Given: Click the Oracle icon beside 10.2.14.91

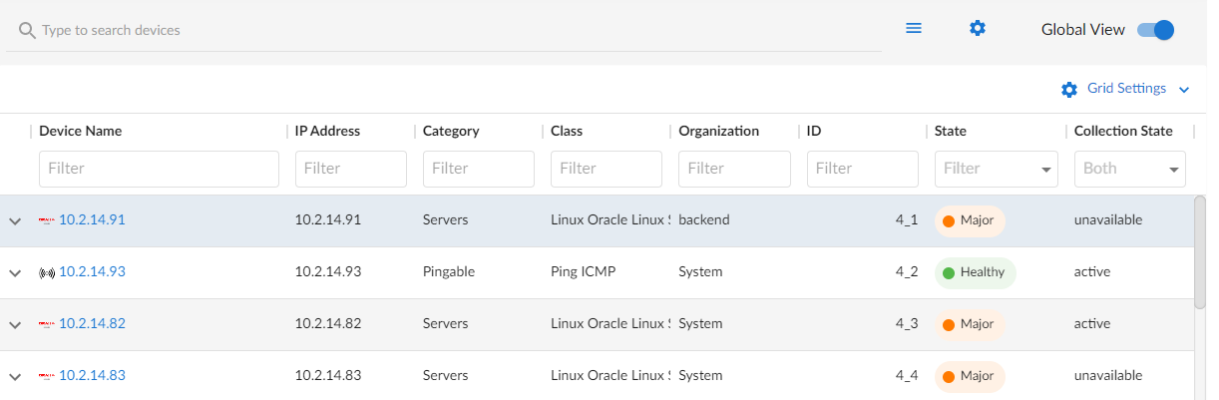Looking at the screenshot, I should [46, 220].
